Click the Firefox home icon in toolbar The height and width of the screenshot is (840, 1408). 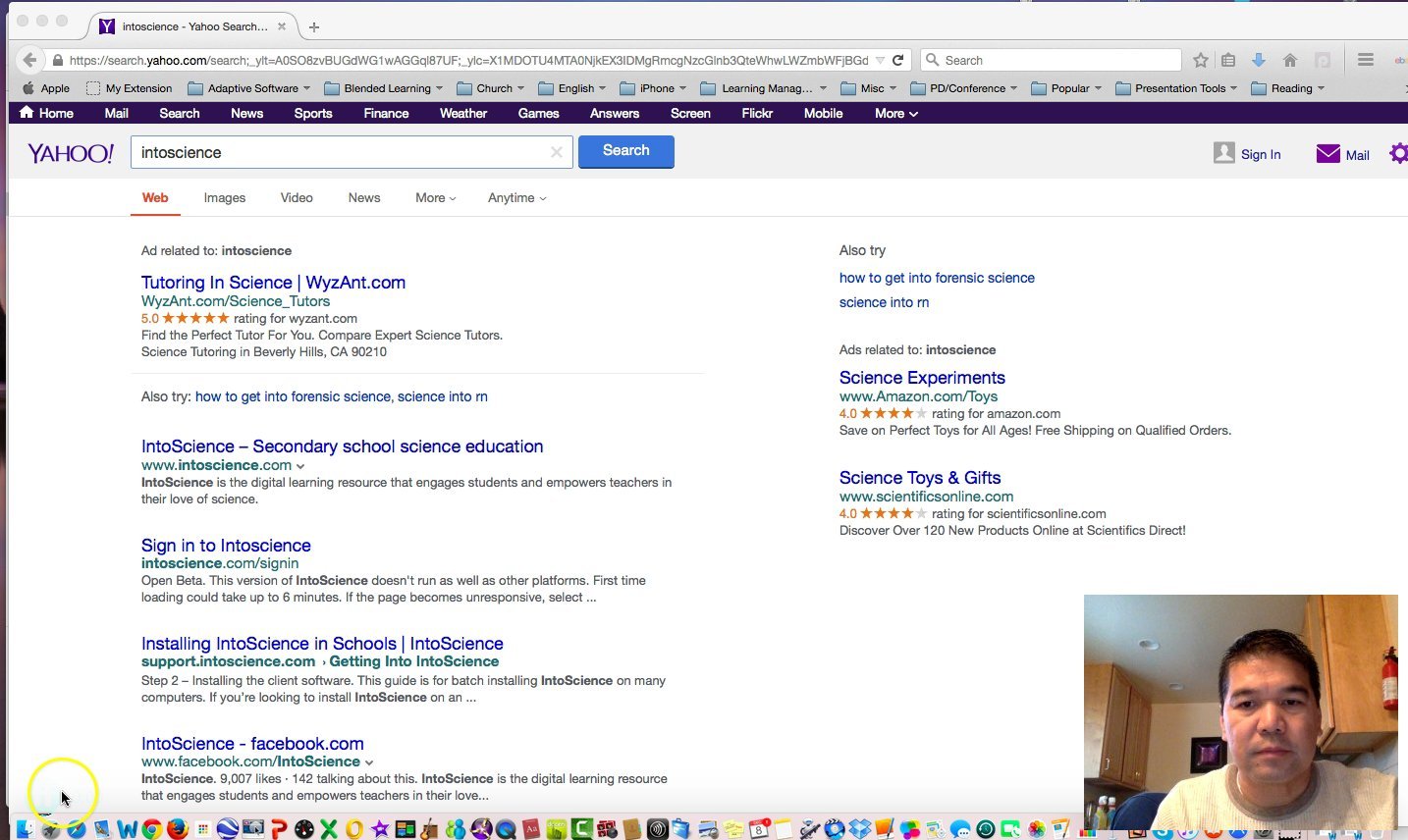tap(1290, 60)
